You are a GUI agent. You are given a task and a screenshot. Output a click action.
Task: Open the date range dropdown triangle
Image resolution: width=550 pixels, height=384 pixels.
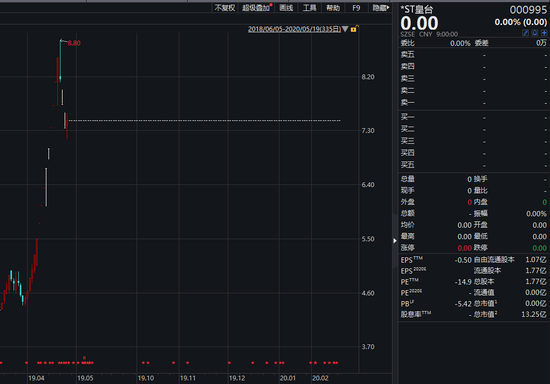click(345, 29)
